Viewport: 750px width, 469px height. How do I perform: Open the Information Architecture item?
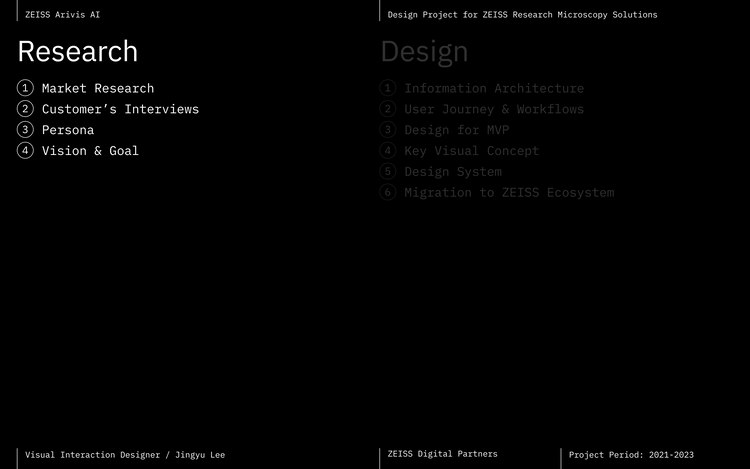click(494, 88)
